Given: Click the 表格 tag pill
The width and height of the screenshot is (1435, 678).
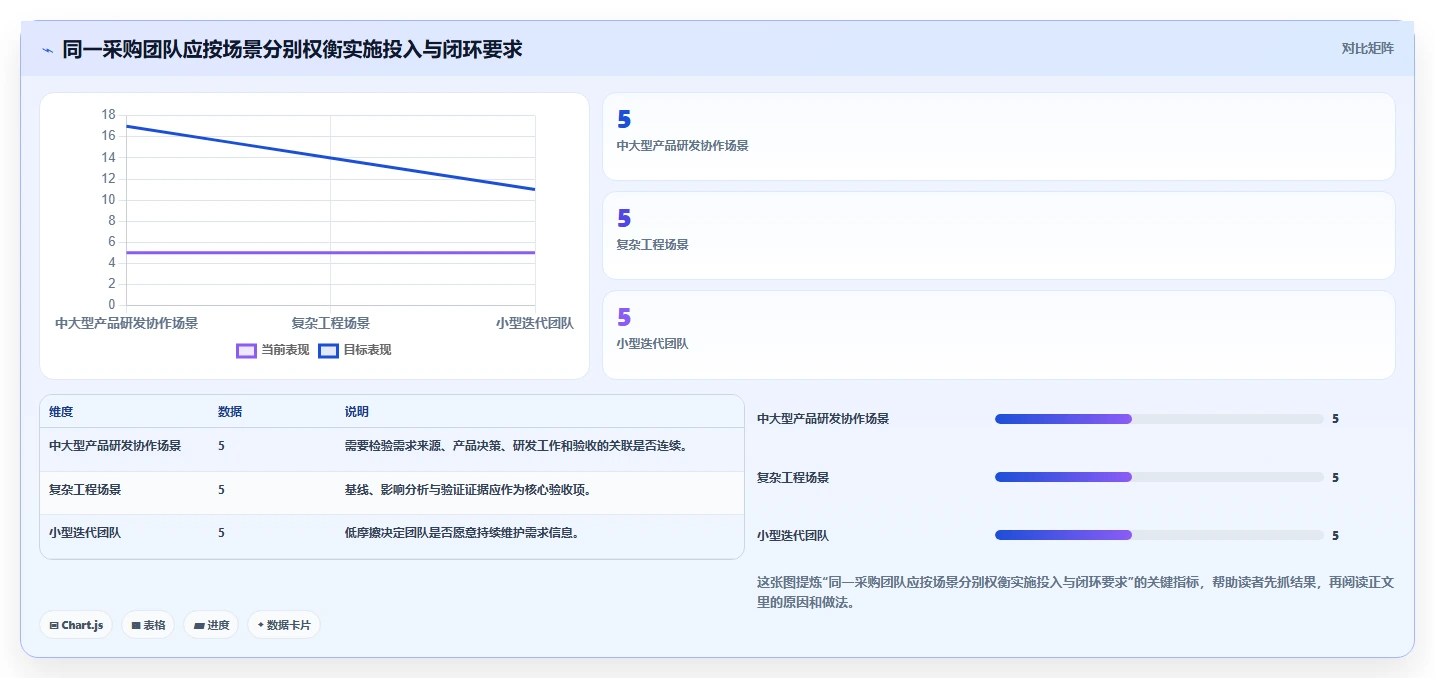Looking at the screenshot, I should [x=148, y=625].
